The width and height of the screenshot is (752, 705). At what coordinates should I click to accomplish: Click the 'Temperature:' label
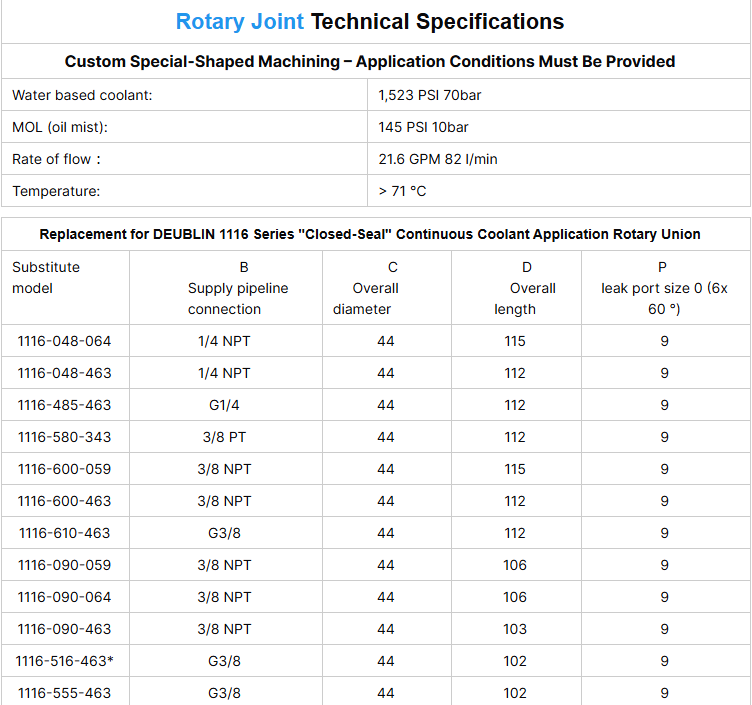tap(56, 191)
